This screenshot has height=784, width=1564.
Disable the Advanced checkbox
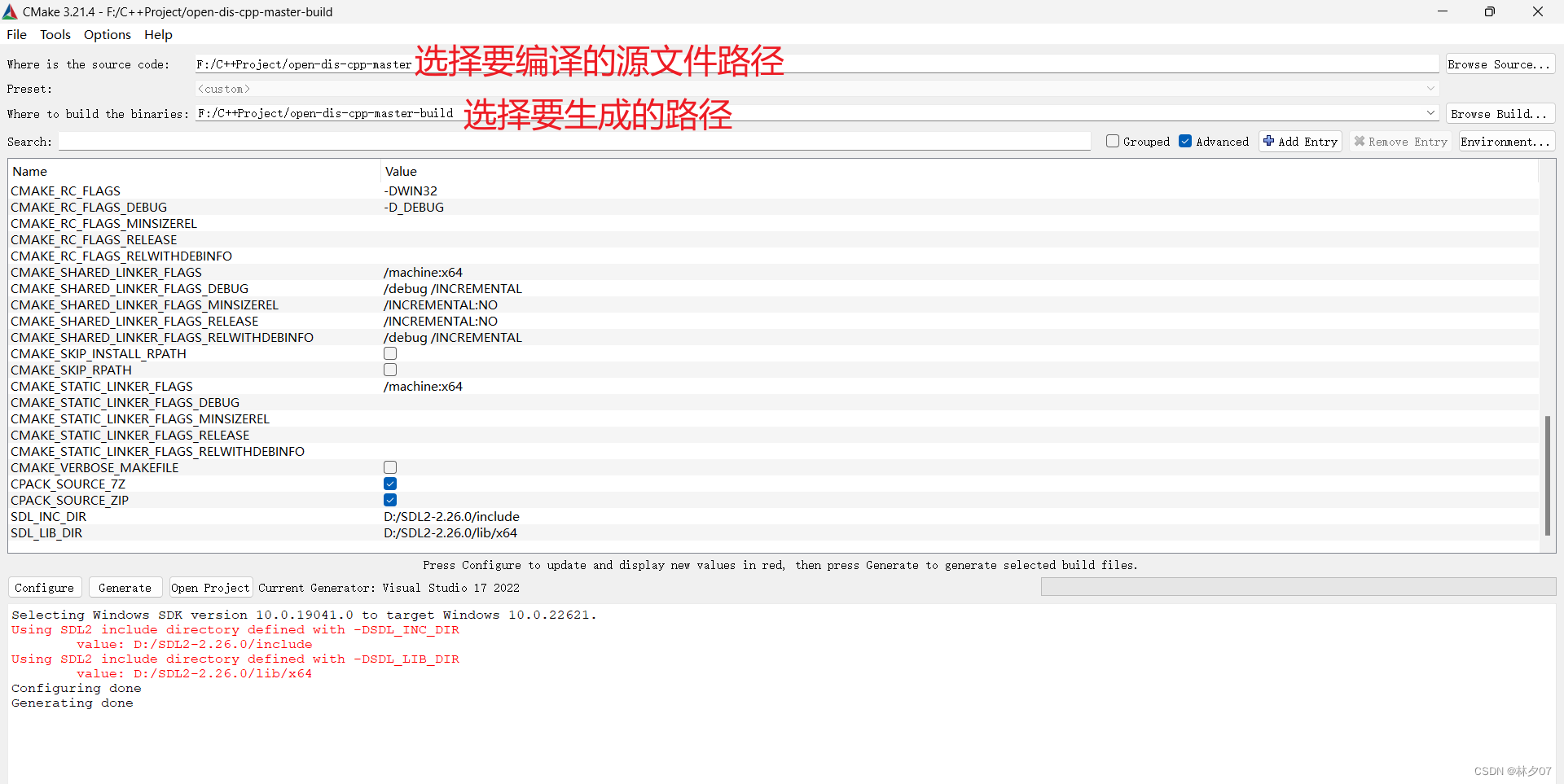(x=1185, y=141)
